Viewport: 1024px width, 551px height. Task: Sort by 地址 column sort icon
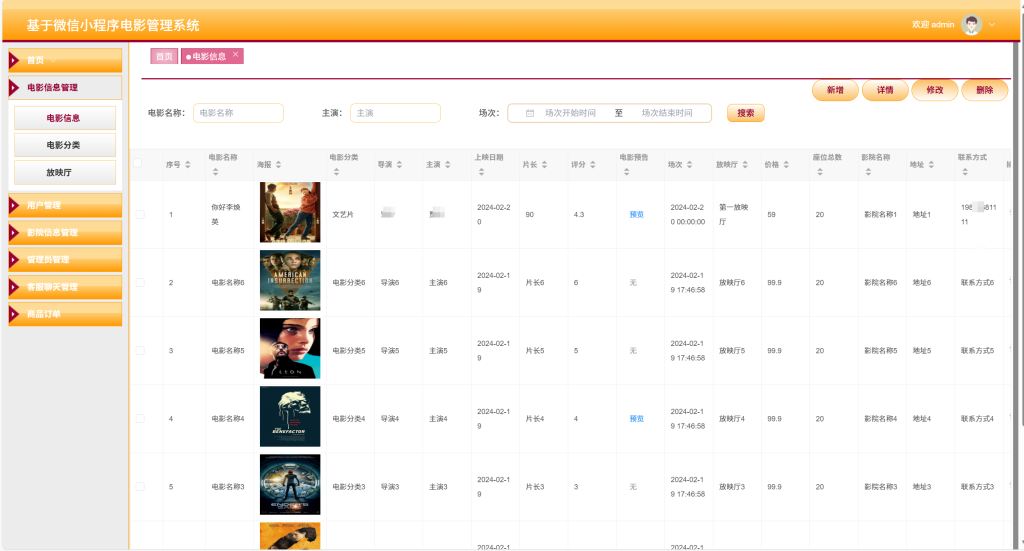(x=931, y=165)
